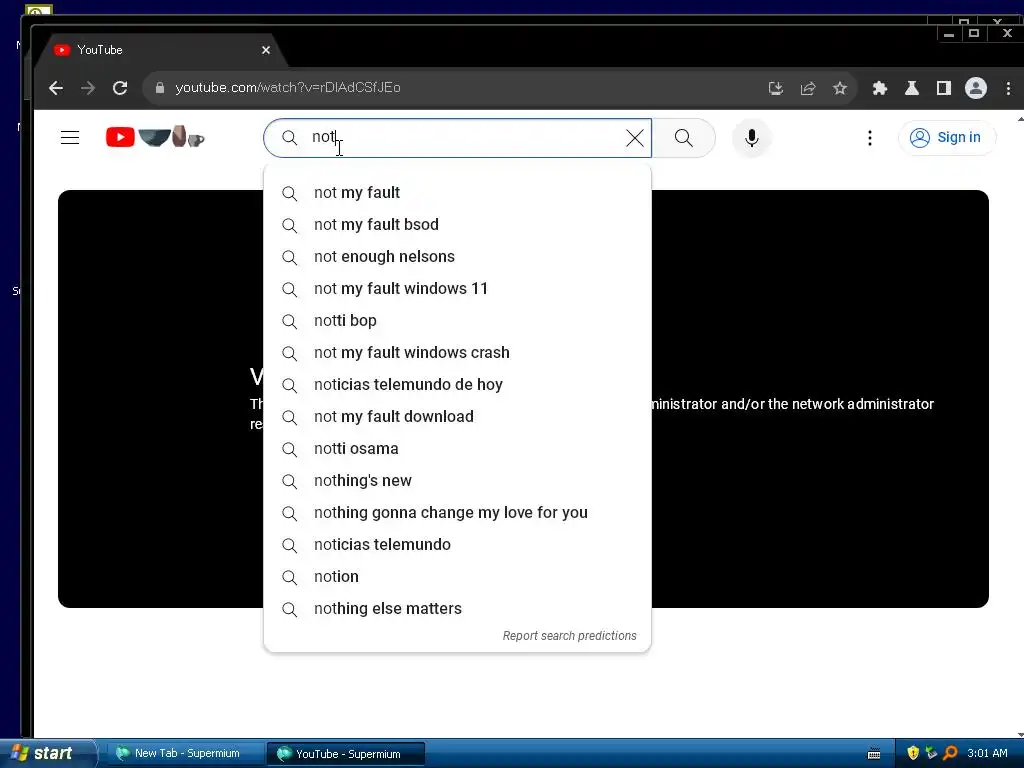Viewport: 1024px width, 768px height.
Task: Click 'YouTube - Supermium' taskbar item
Action: (x=346, y=754)
